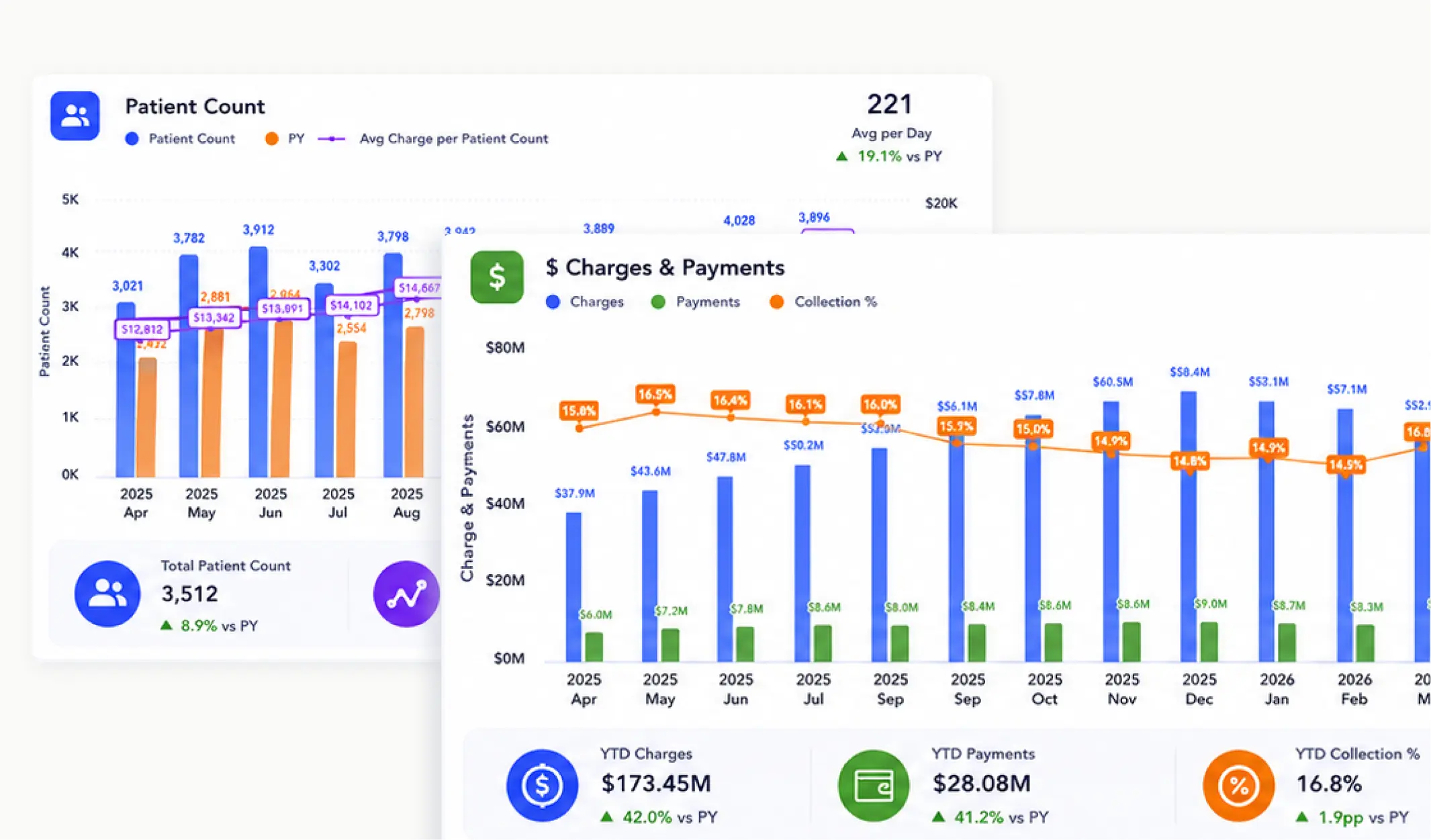1431x840 pixels.
Task: Click the $7.2M payments value
Action: tap(671, 611)
